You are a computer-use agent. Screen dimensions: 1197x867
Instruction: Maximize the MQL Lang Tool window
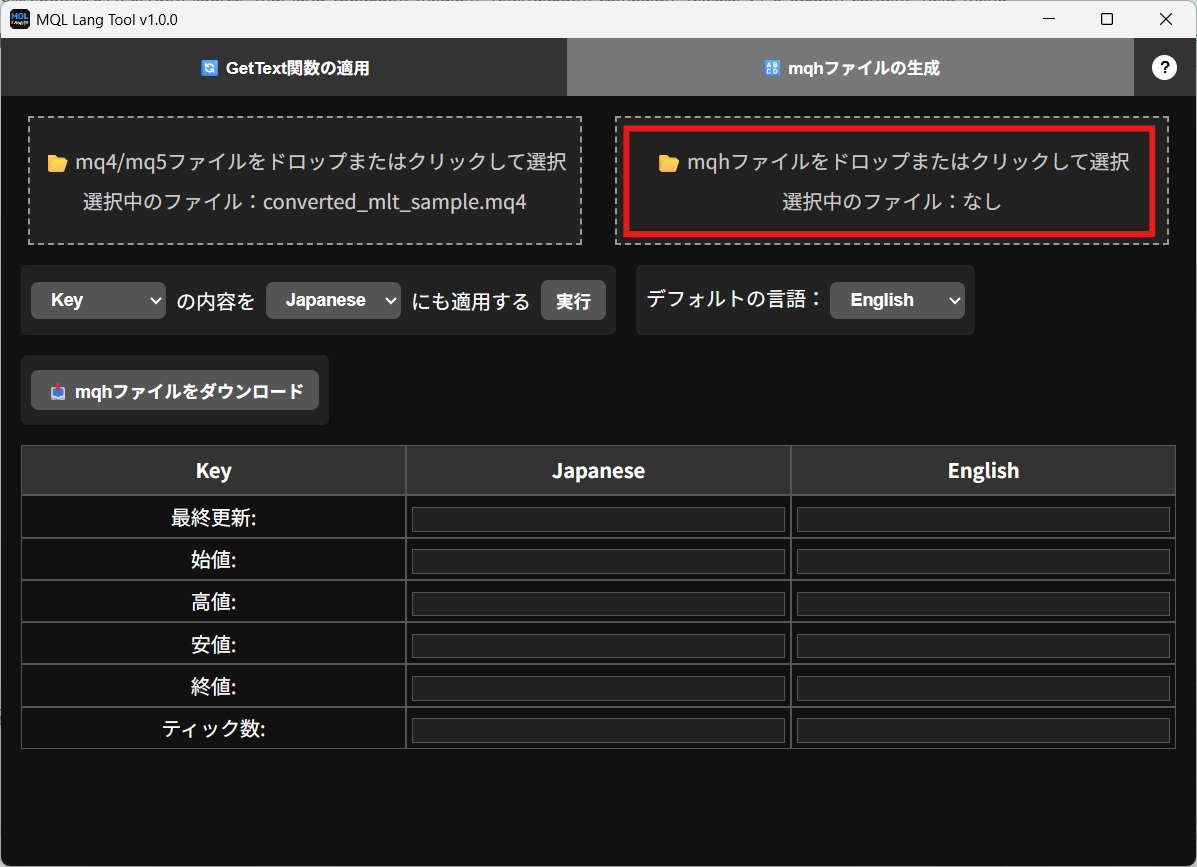pyautogui.click(x=1107, y=19)
